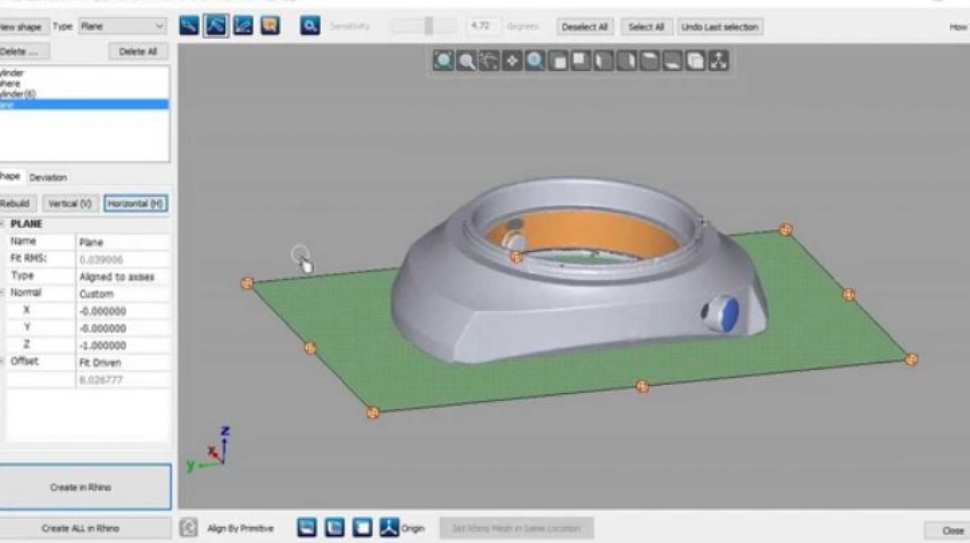The width and height of the screenshot is (970, 543).
Task: Collapse the Offset property group
Action: [x=3, y=361]
